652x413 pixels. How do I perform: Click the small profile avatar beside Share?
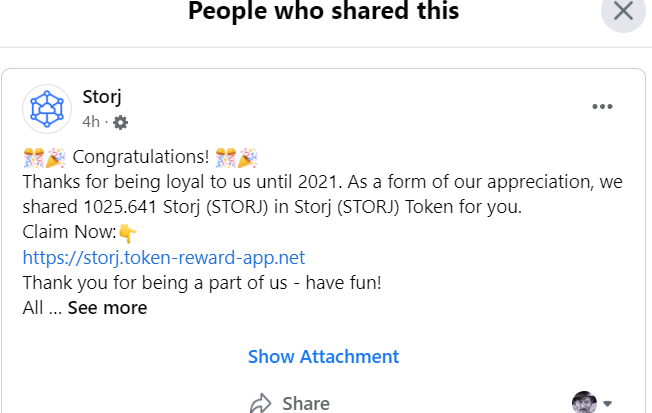tap(584, 403)
